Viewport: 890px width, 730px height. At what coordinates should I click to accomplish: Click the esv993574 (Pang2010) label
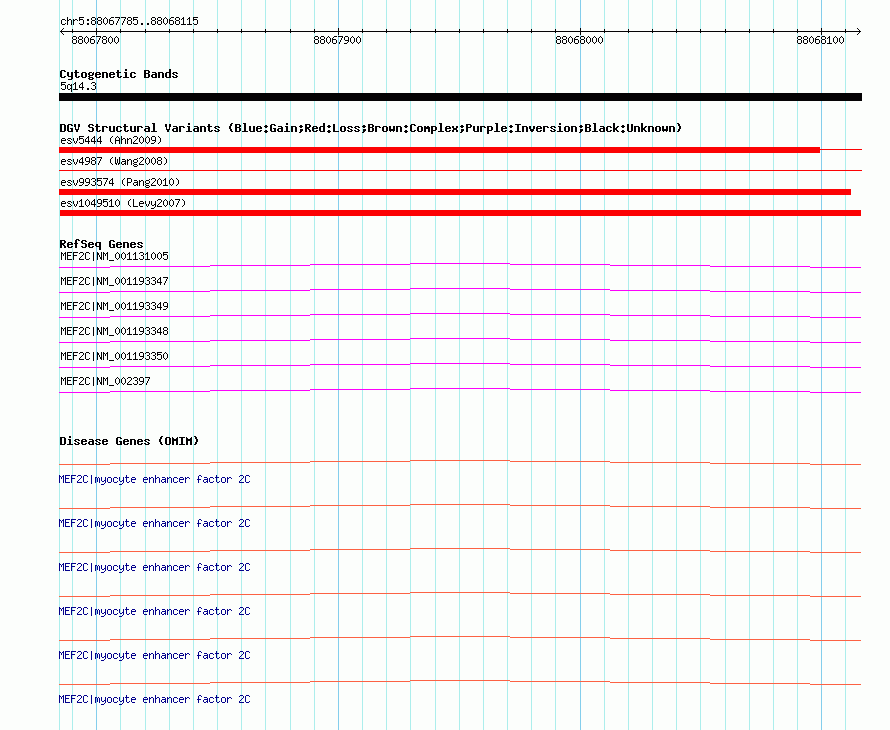(120, 182)
